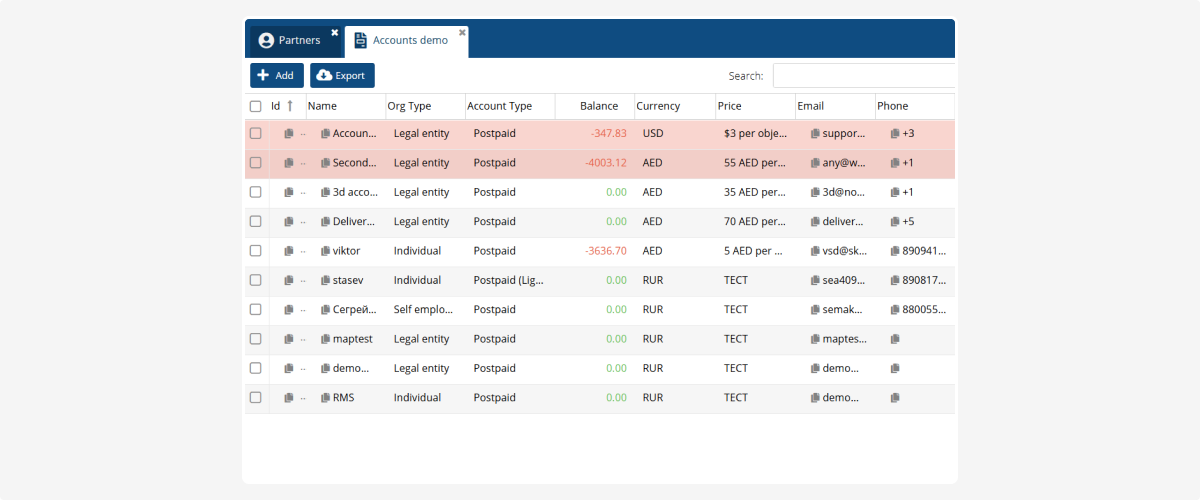
Task: Copy the +5 phone number via icon
Action: (895, 222)
